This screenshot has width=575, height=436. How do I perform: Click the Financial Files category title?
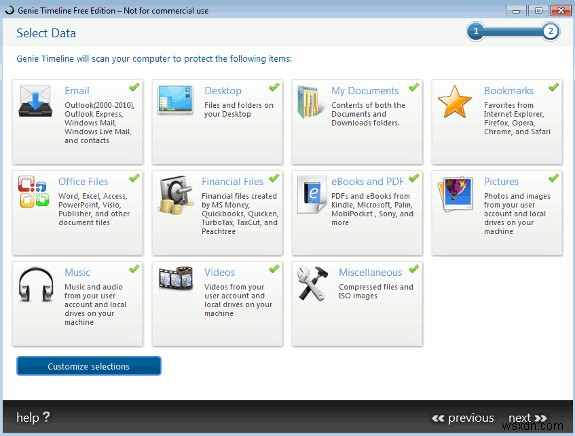coord(232,182)
